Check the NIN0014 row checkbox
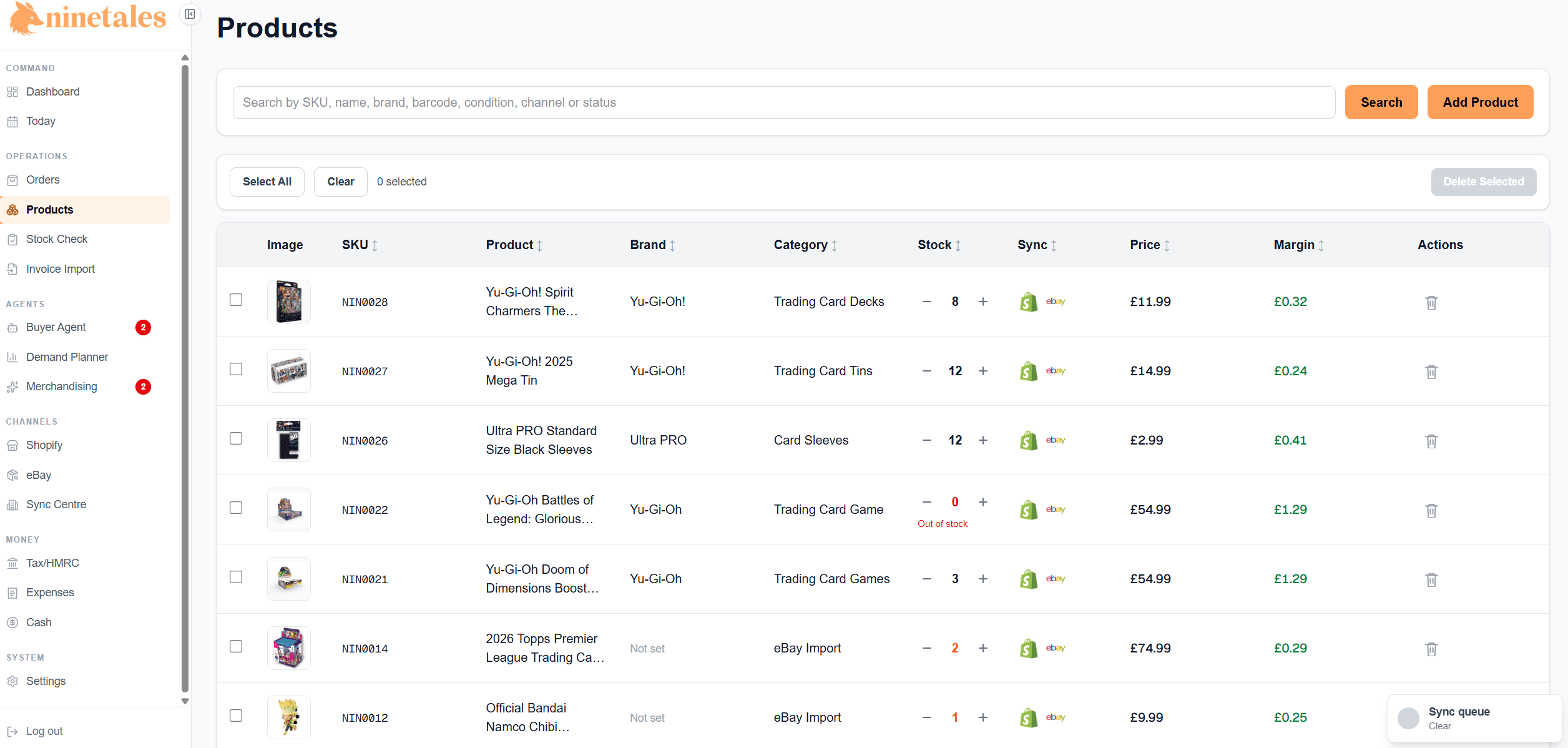This screenshot has width=1568, height=748. (x=236, y=646)
